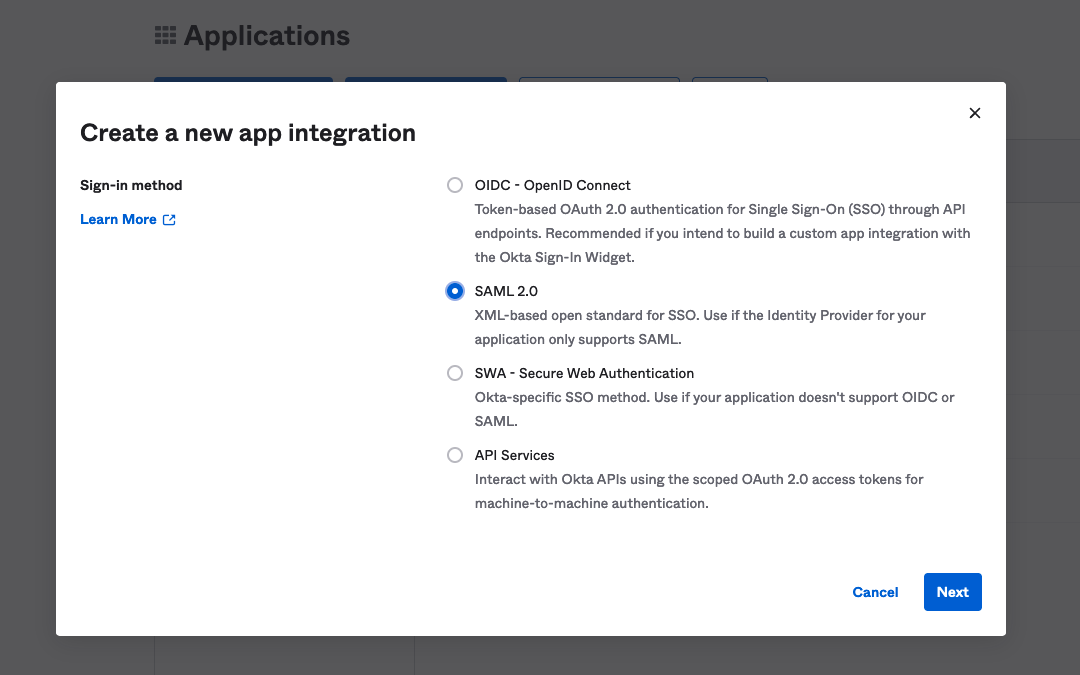Click the Interact with Okta APIs description
This screenshot has width=1080, height=675.
[x=698, y=491]
